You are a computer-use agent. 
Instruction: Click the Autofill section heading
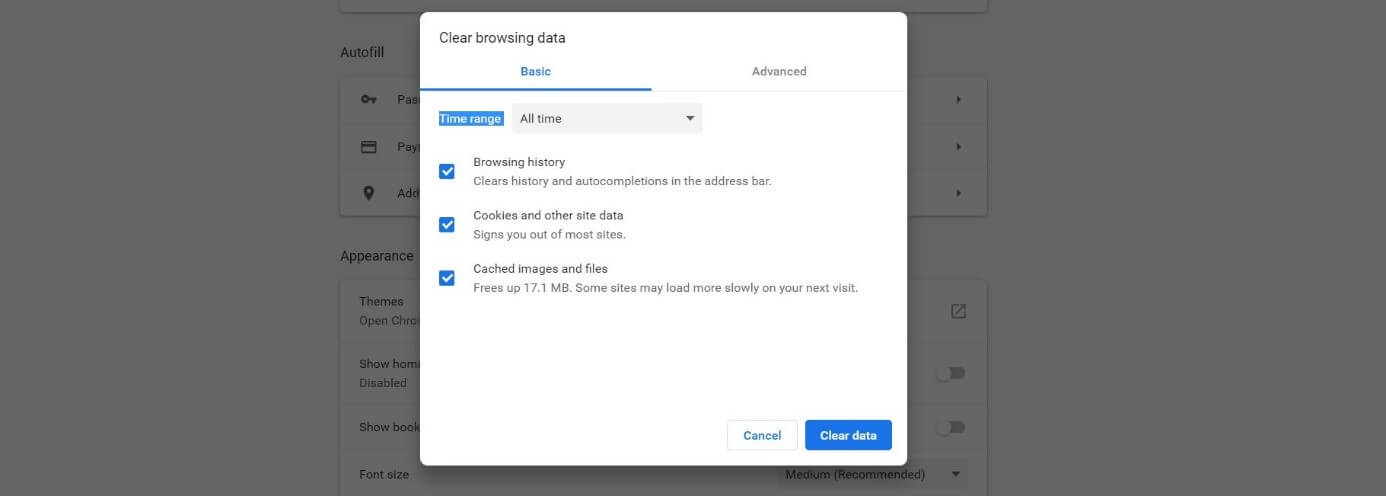click(x=362, y=52)
